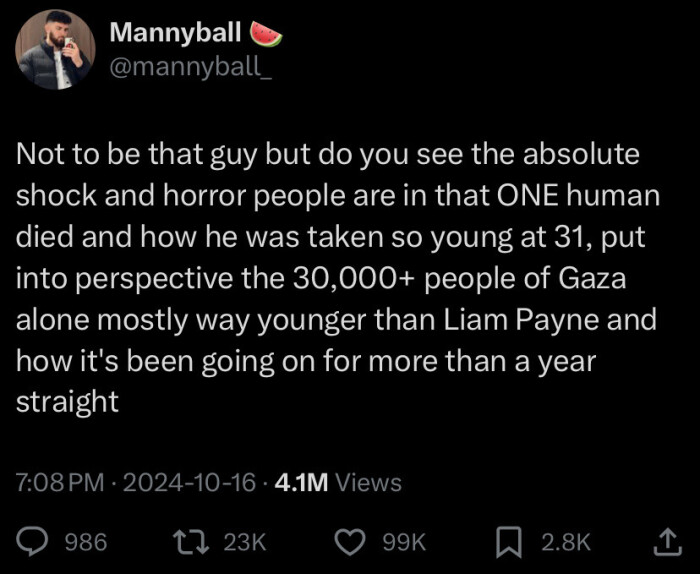Click the 2.8K bookmarks count
The height and width of the screenshot is (574, 700).
[565, 542]
